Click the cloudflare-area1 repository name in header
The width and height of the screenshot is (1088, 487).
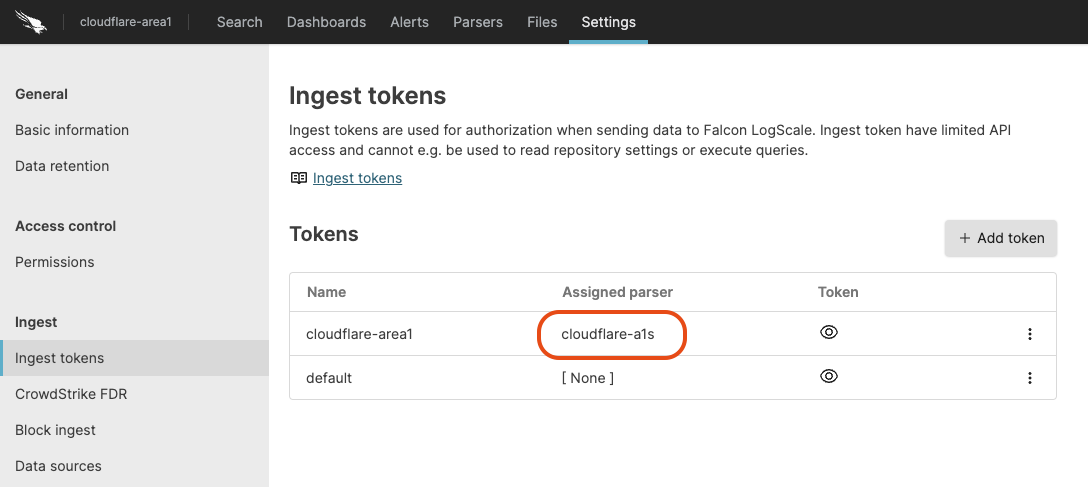pyautogui.click(x=126, y=22)
